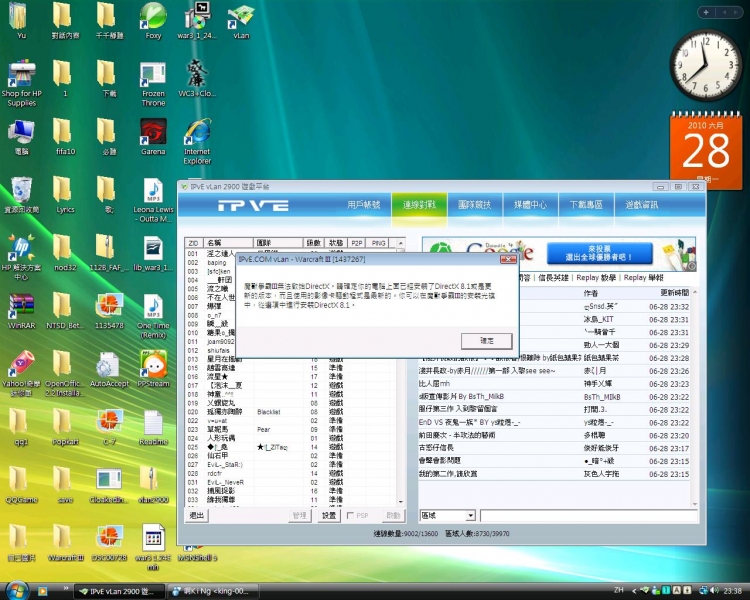Screen dimensions: 750x600
Task: Open the 媒體中心 tab
Action: [x=531, y=204]
